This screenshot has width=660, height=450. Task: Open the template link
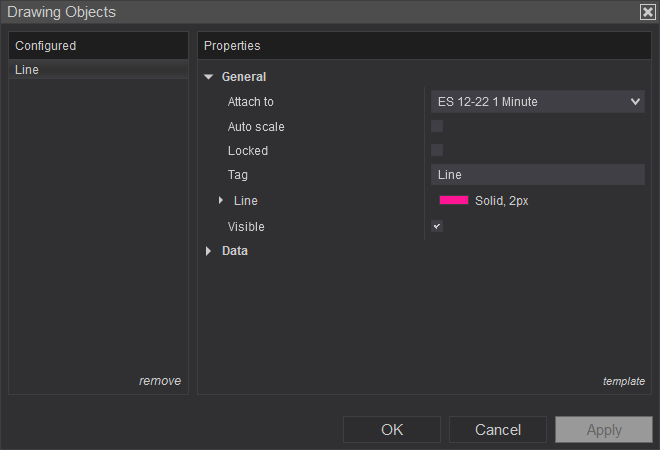click(624, 381)
